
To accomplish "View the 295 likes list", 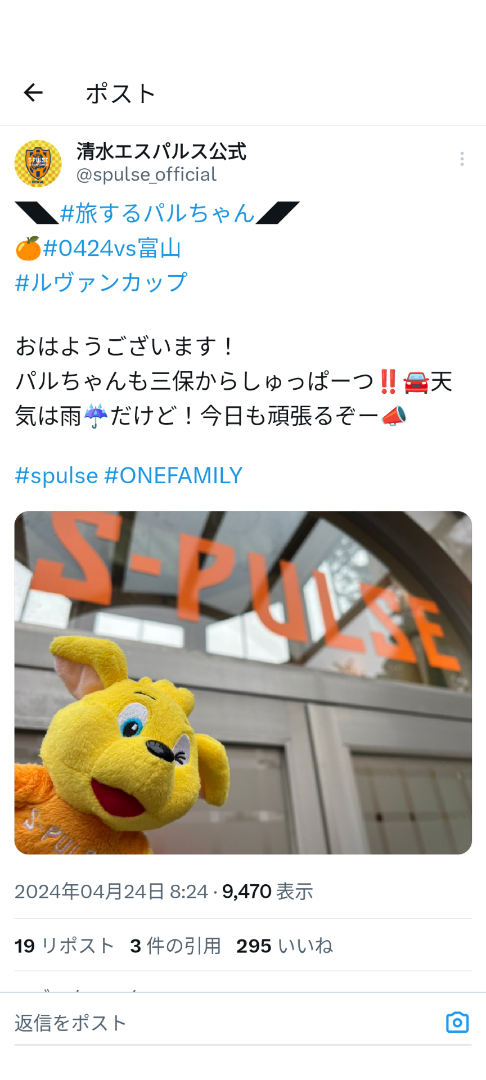I will 284,946.
